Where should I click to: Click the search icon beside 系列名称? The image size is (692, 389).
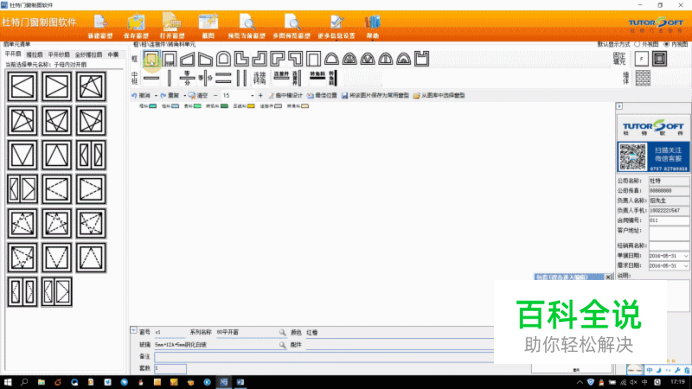click(x=282, y=332)
